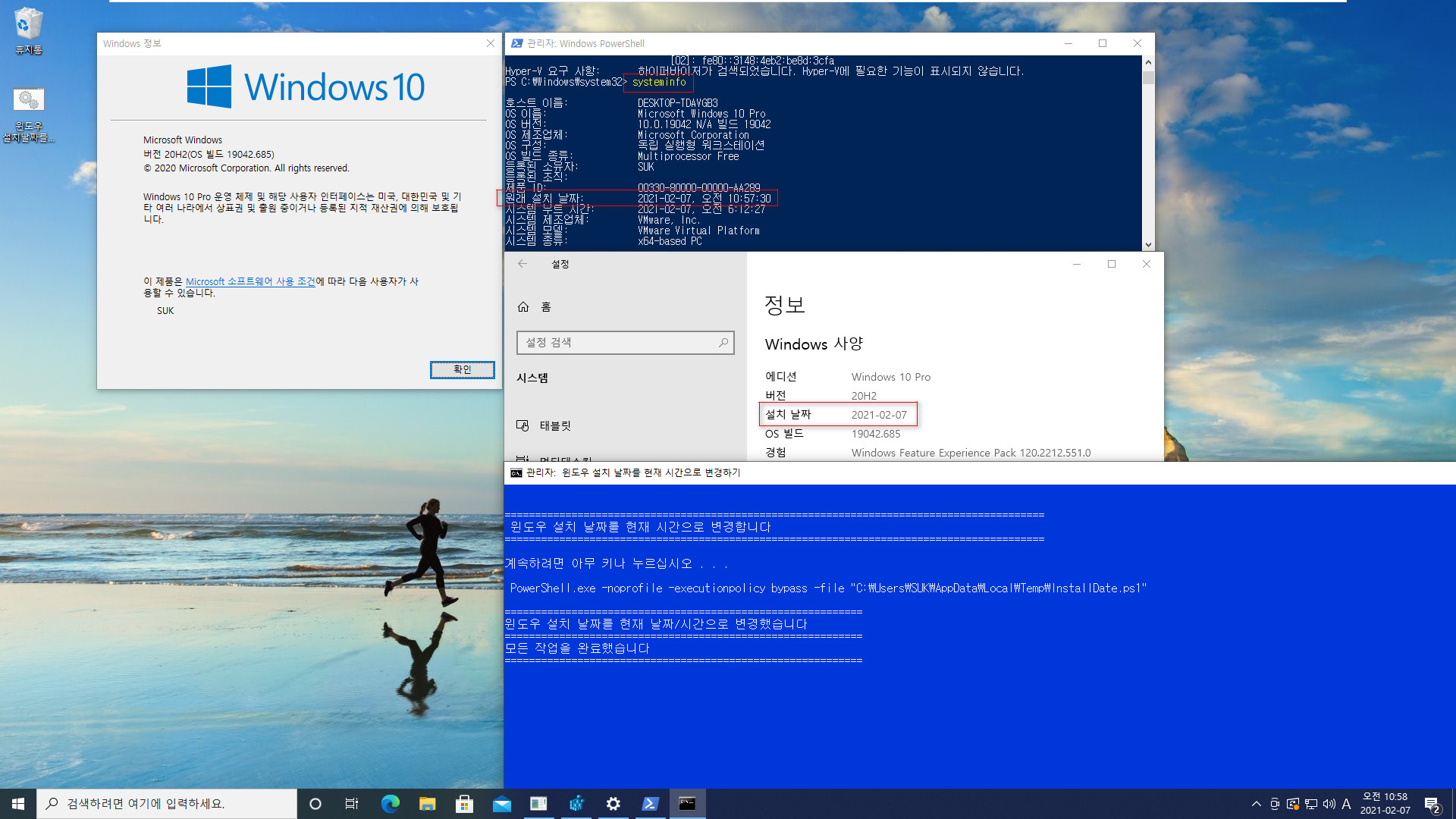
Task: Close the Windows 정보 dialog
Action: click(491, 43)
